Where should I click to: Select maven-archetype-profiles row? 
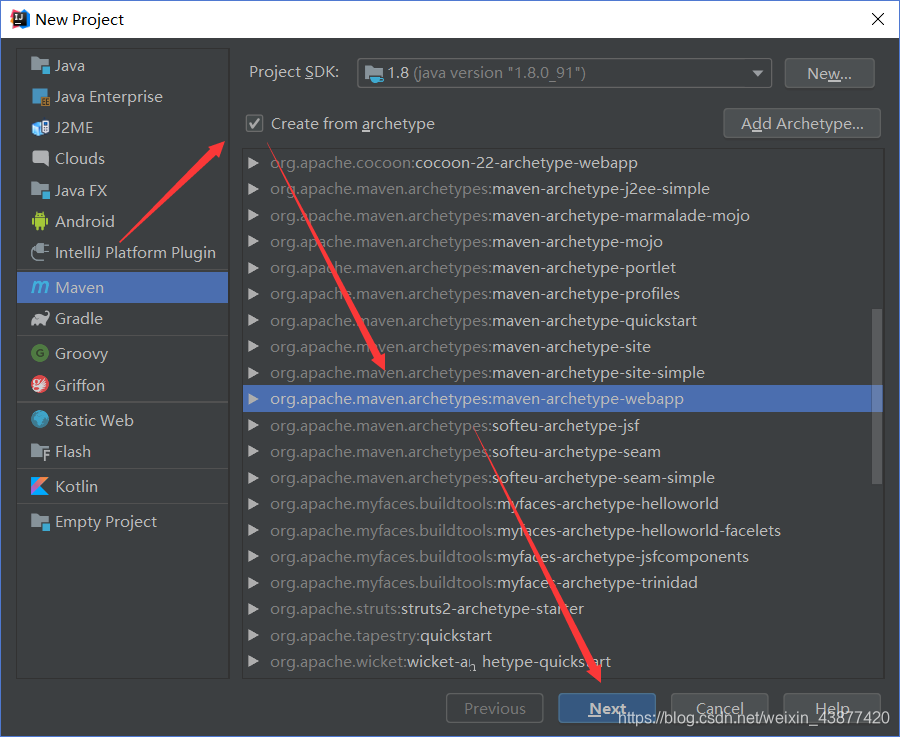click(x=562, y=294)
